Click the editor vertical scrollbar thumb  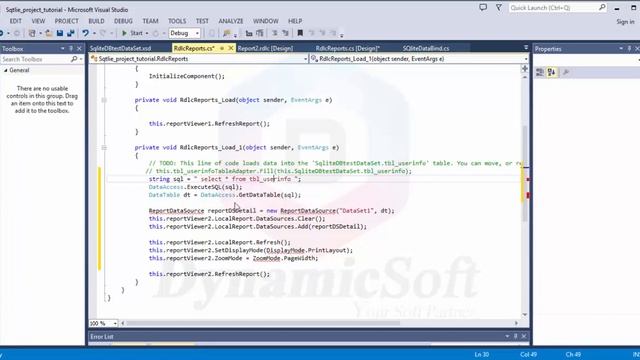525,173
